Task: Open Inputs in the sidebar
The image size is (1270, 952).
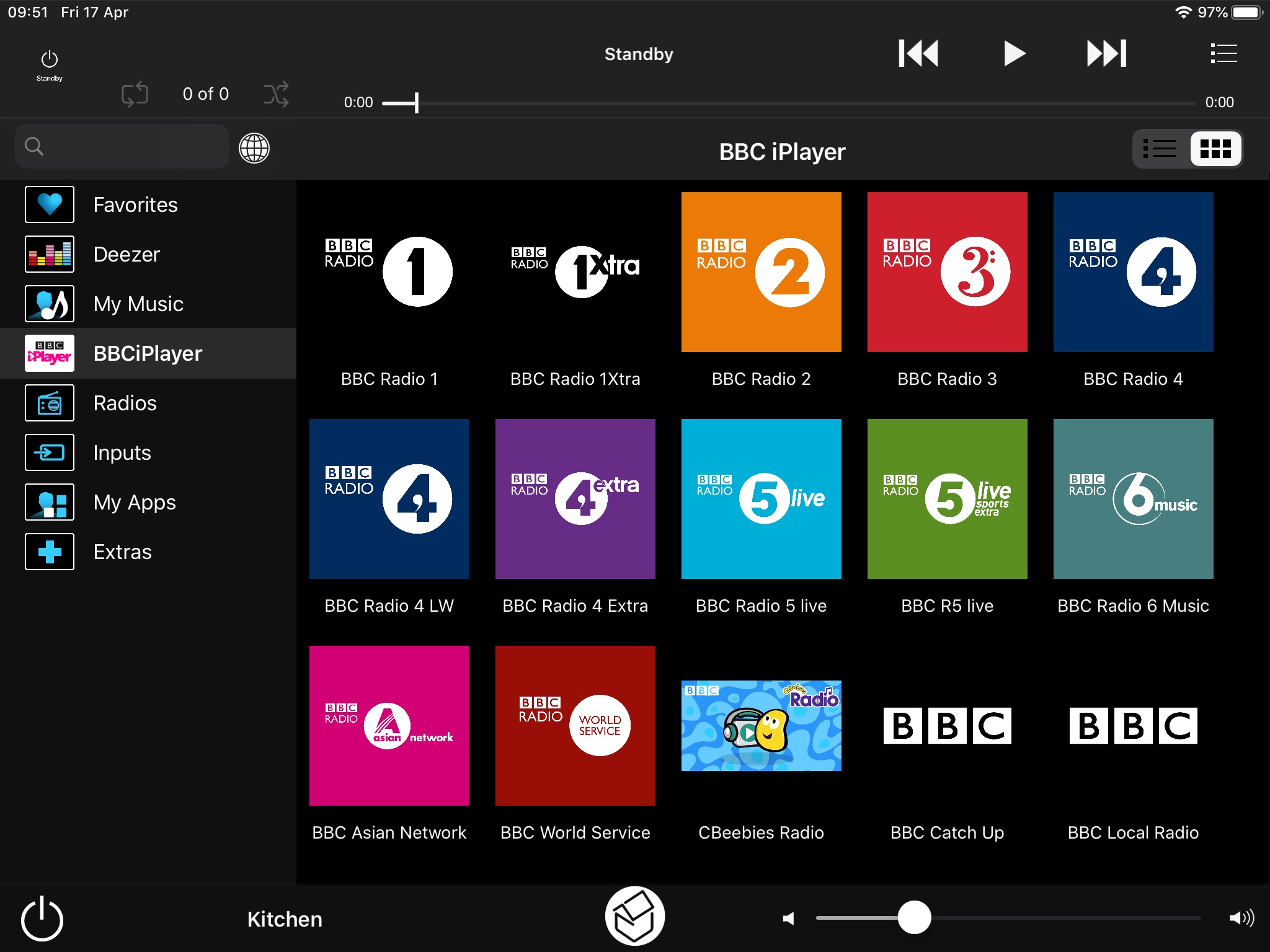Action: (x=122, y=452)
